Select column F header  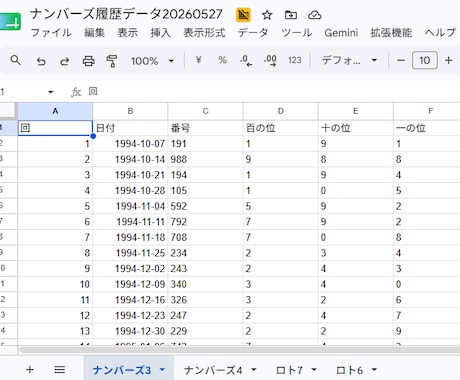[427, 111]
